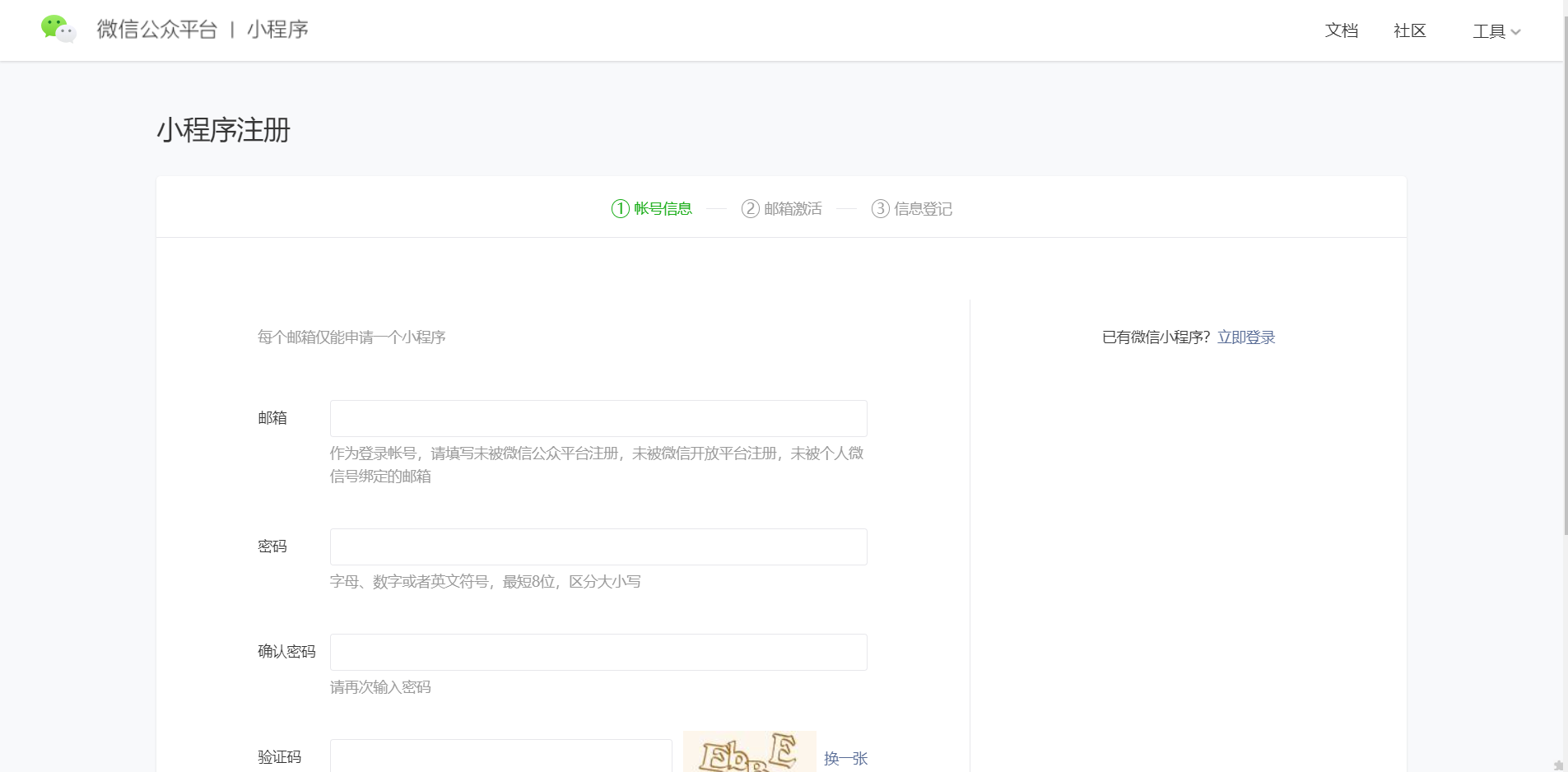This screenshot has width=1568, height=772.
Task: Select the 邮箱激活 step label
Action: tap(793, 208)
